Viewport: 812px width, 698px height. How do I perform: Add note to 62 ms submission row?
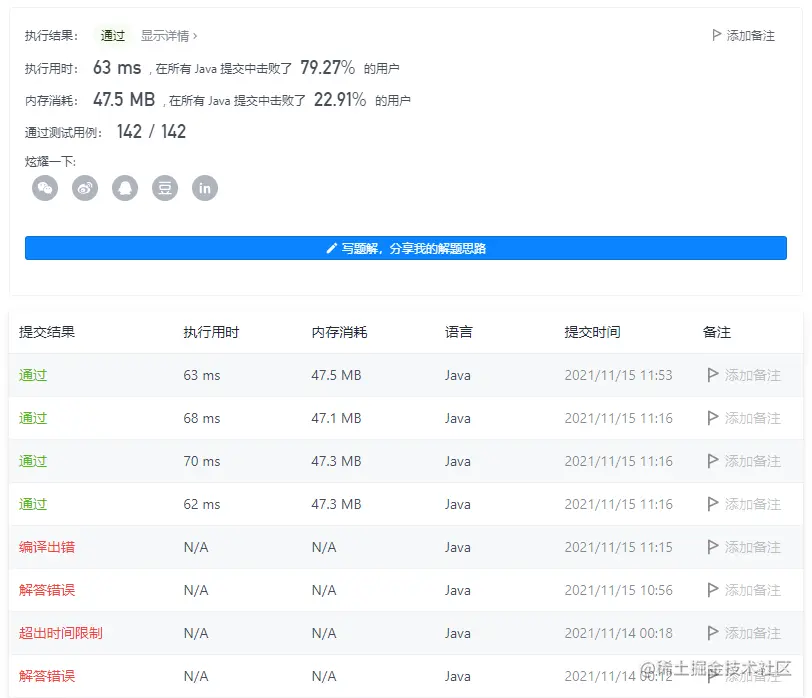[x=744, y=504]
